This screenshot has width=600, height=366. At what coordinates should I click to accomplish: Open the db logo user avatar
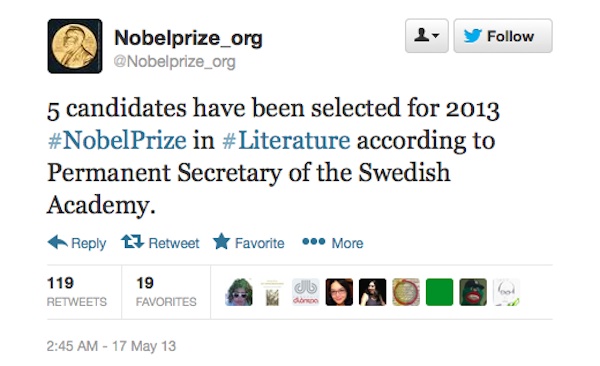[306, 292]
